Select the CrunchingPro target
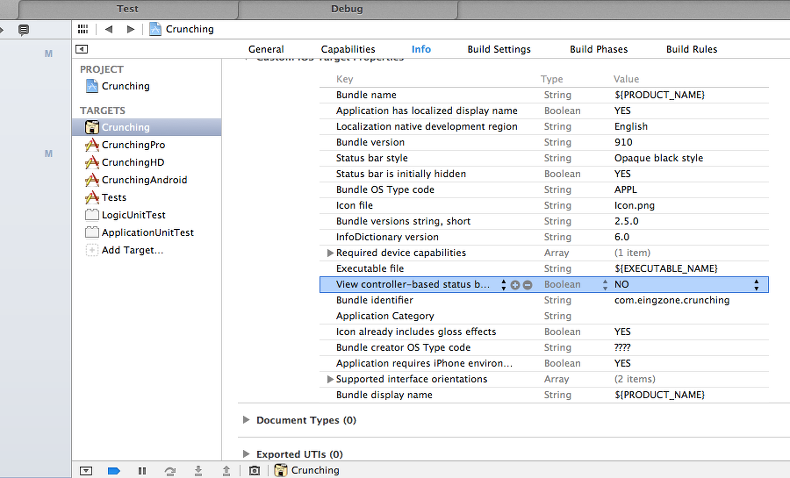Viewport: 790px width, 478px height. pos(133,145)
